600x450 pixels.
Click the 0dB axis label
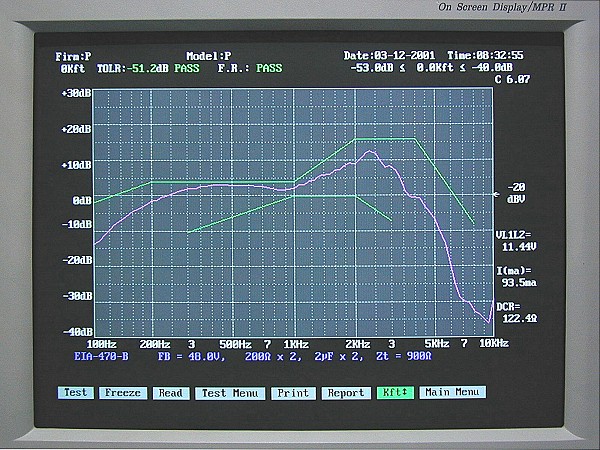(82, 201)
